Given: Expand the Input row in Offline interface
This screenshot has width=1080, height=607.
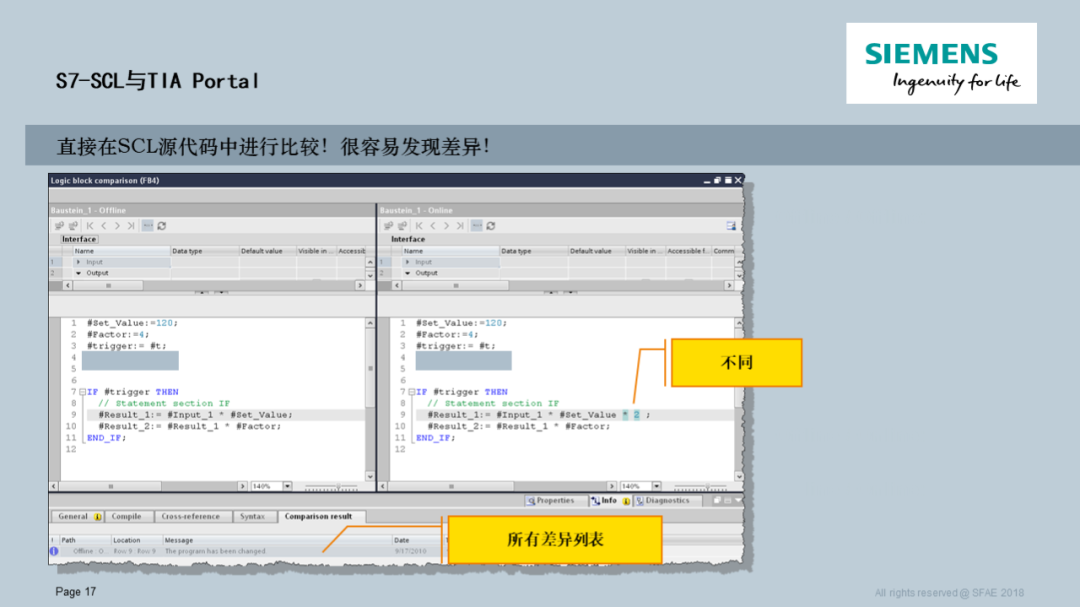Looking at the screenshot, I should tap(78, 262).
